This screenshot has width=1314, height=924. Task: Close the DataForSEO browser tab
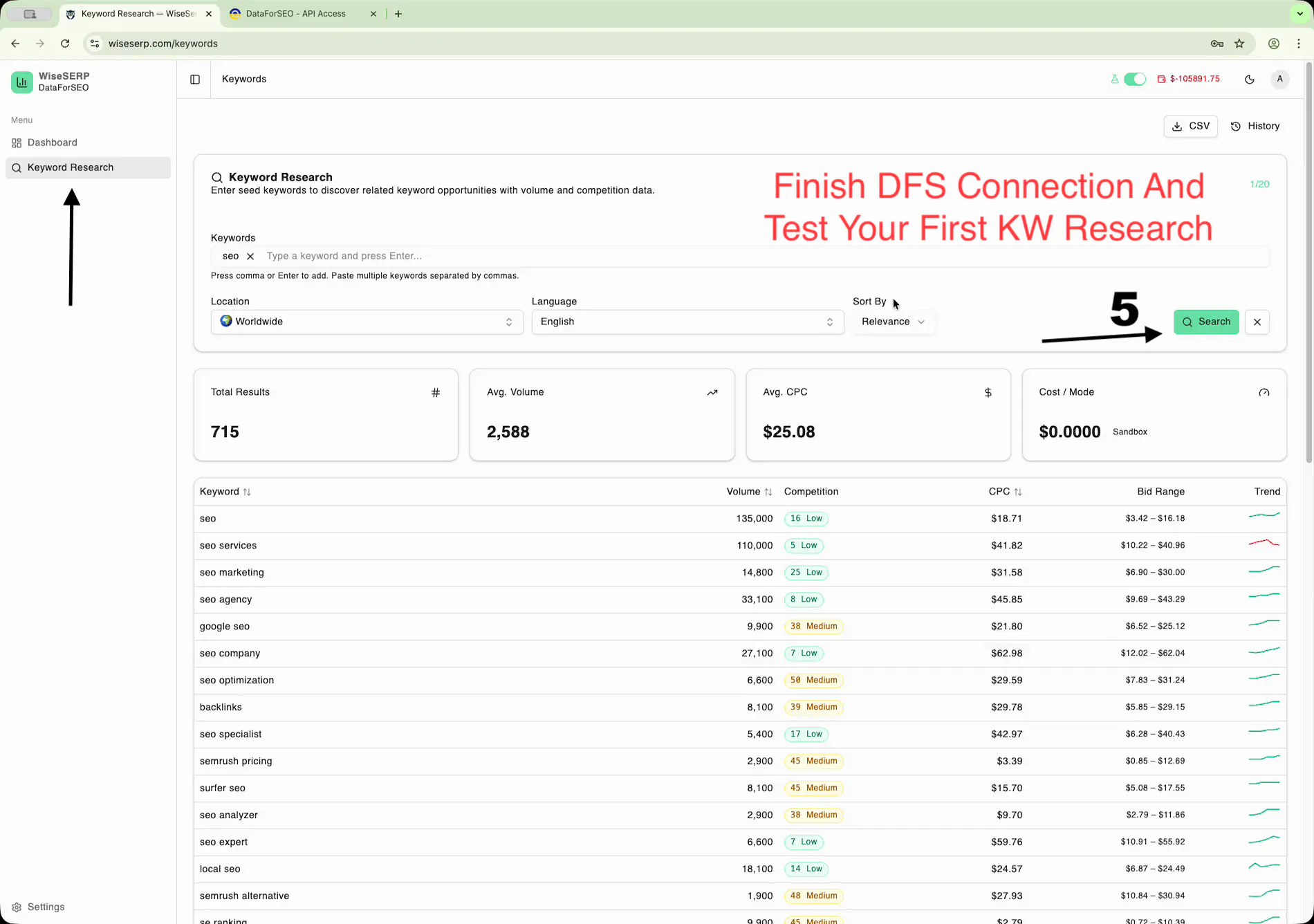click(x=373, y=14)
